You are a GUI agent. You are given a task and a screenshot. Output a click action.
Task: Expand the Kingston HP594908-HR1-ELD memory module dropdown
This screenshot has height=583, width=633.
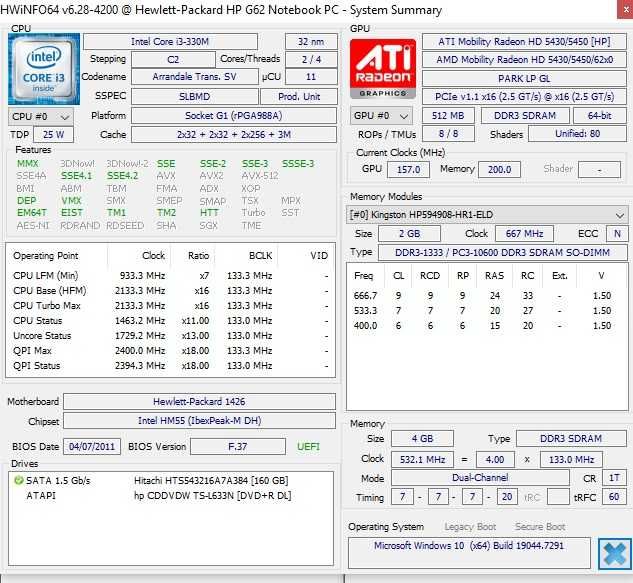487,214
